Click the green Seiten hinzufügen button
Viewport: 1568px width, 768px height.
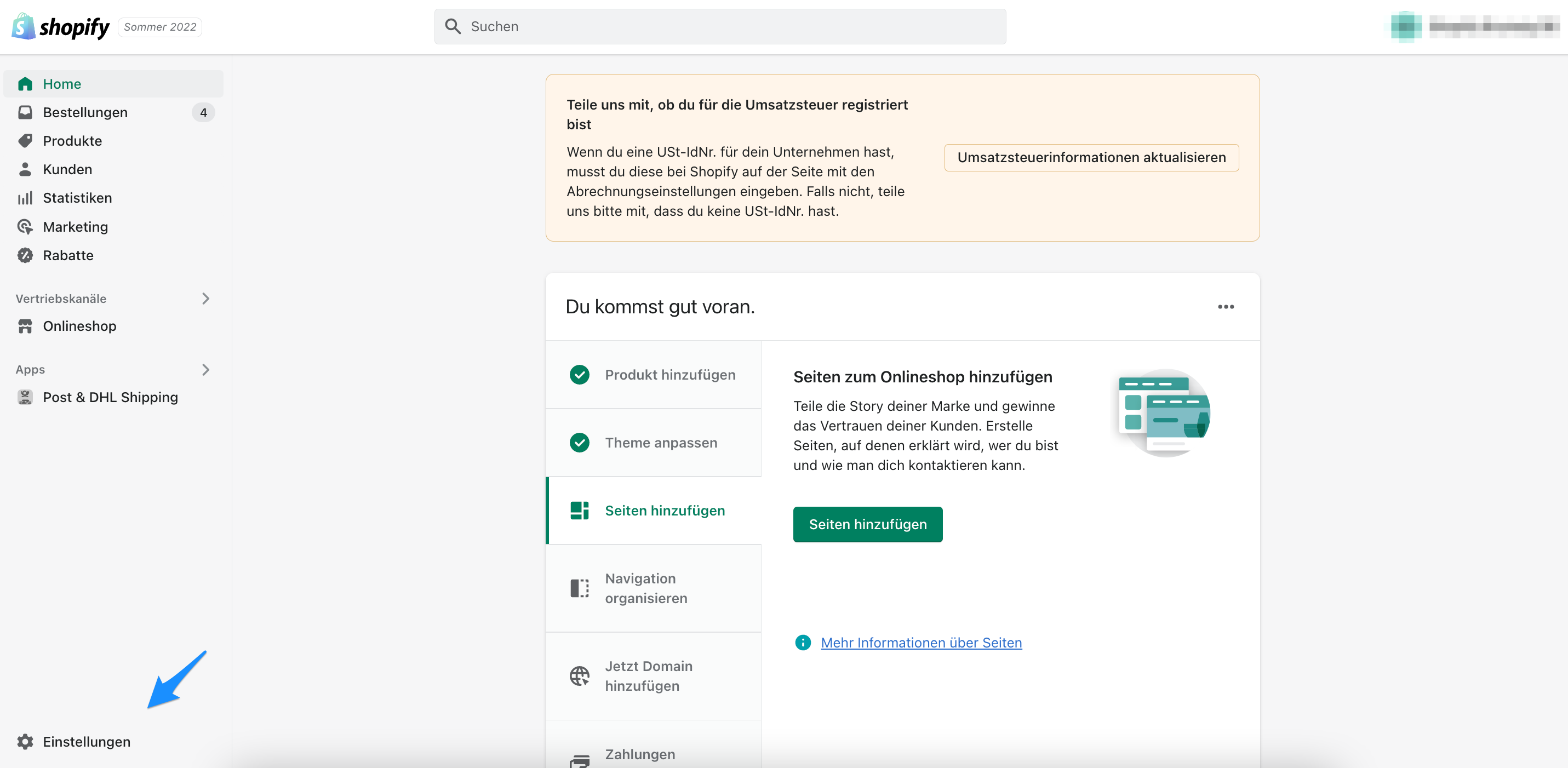click(867, 524)
